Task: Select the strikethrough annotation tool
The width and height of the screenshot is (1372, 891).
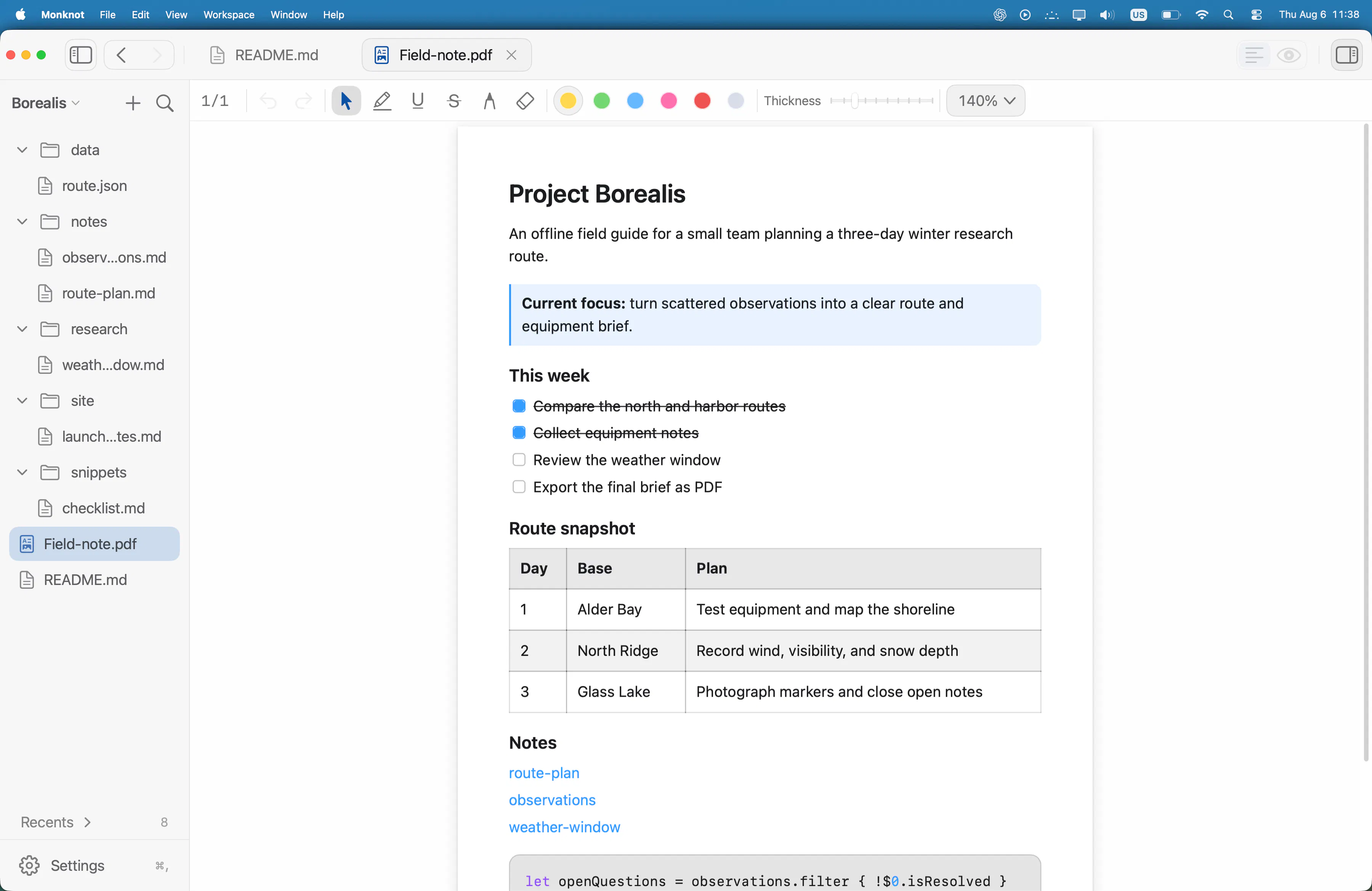Action: [x=454, y=101]
